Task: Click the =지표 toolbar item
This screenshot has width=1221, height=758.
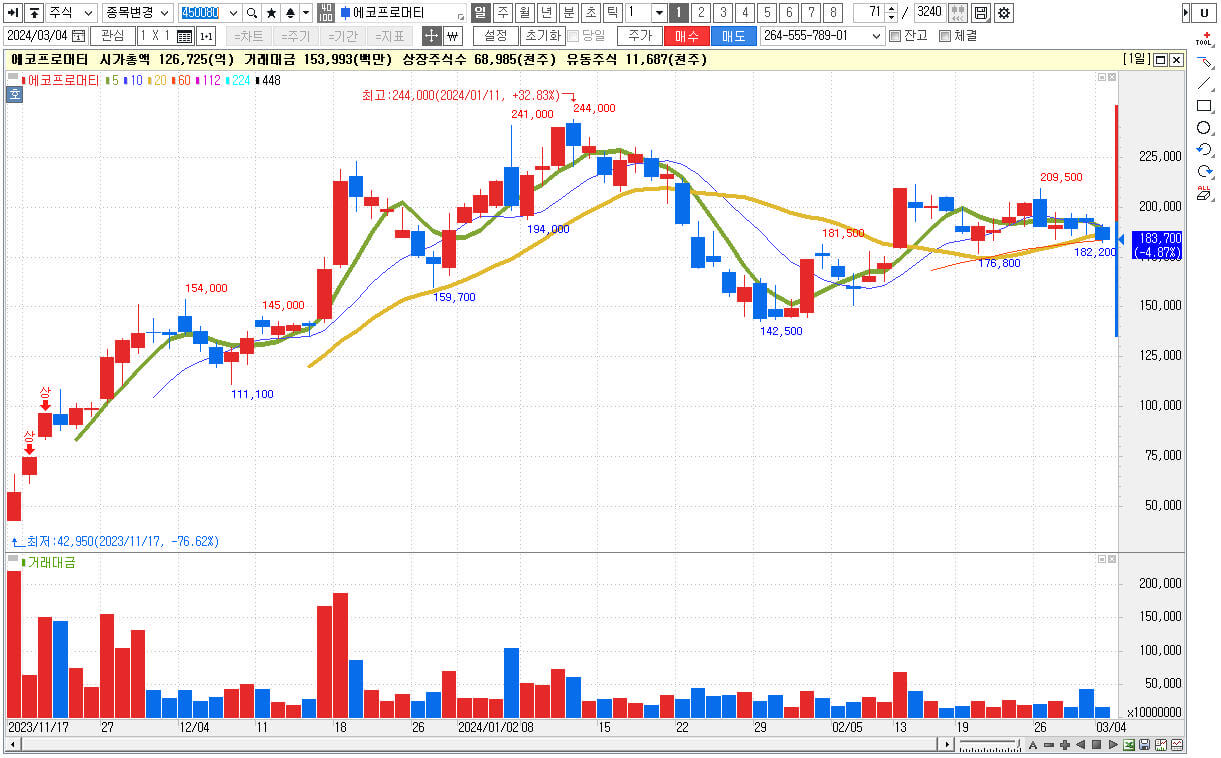Action: [x=391, y=36]
